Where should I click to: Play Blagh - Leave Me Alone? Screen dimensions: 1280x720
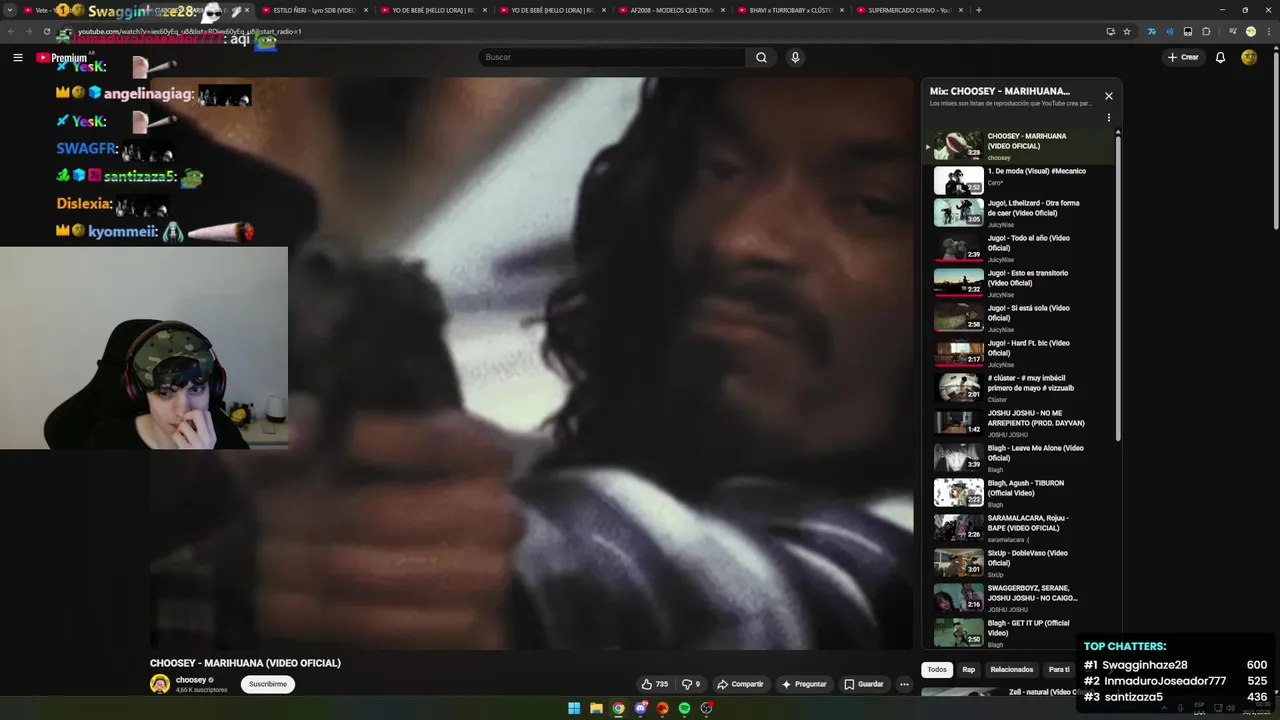(x=1017, y=458)
